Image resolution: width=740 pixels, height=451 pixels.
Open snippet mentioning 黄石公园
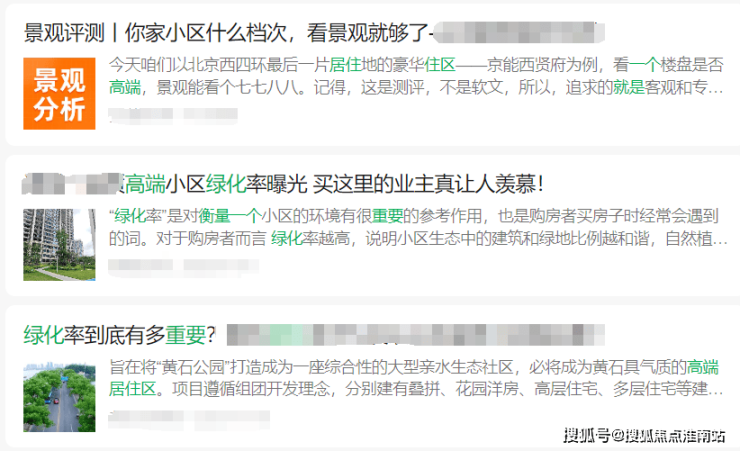tap(416, 378)
